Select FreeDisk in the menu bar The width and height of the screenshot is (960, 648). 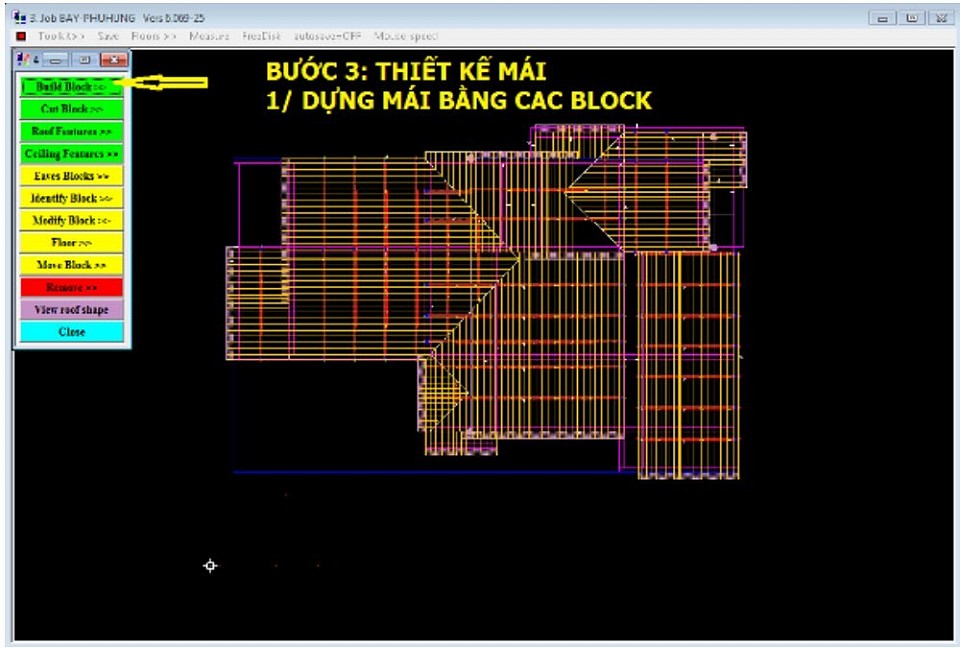tap(263, 36)
